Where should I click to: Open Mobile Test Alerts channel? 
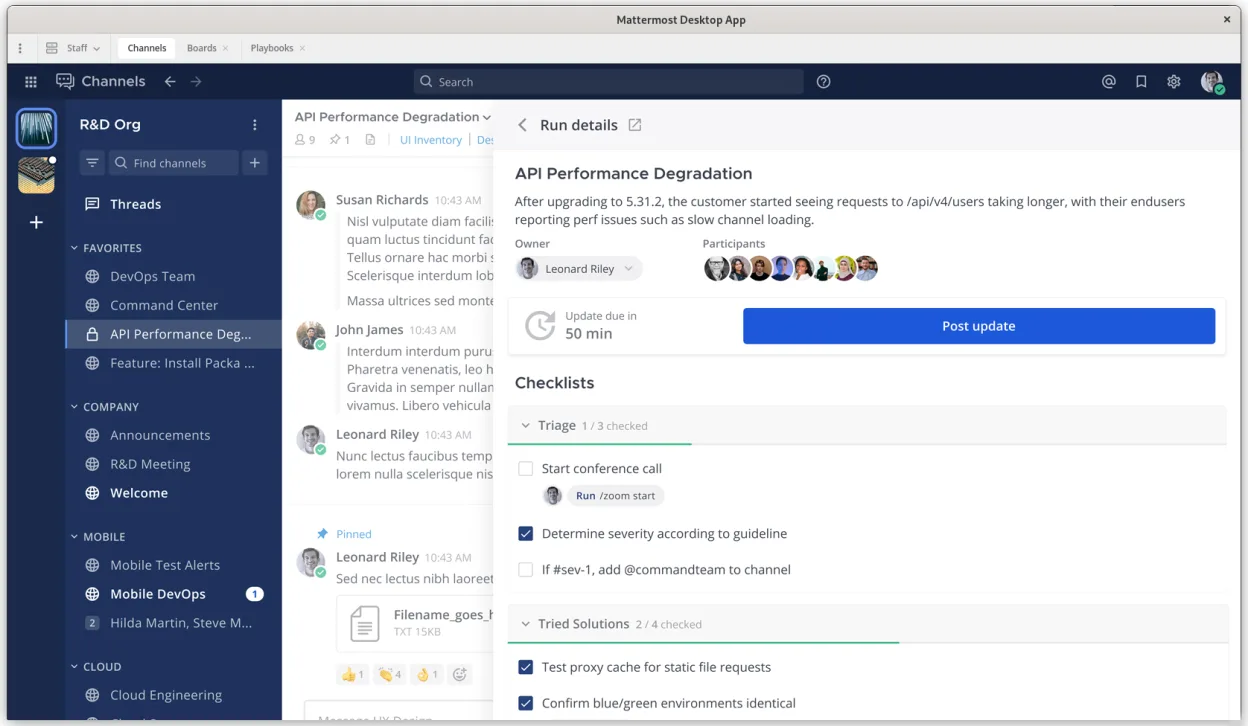point(174,565)
